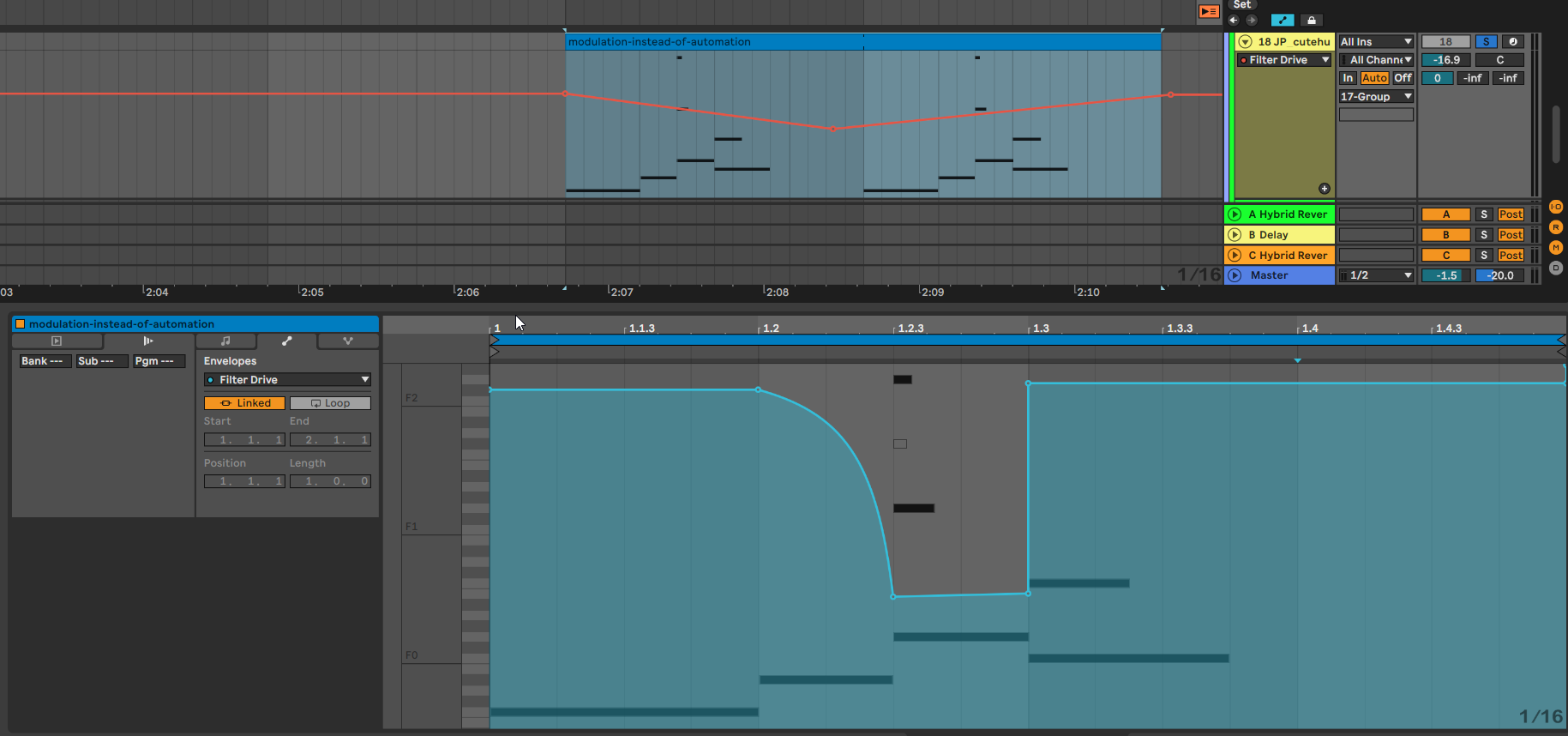This screenshot has height=736, width=1568.
Task: Click the Back to Arrangement button
Action: (1209, 11)
